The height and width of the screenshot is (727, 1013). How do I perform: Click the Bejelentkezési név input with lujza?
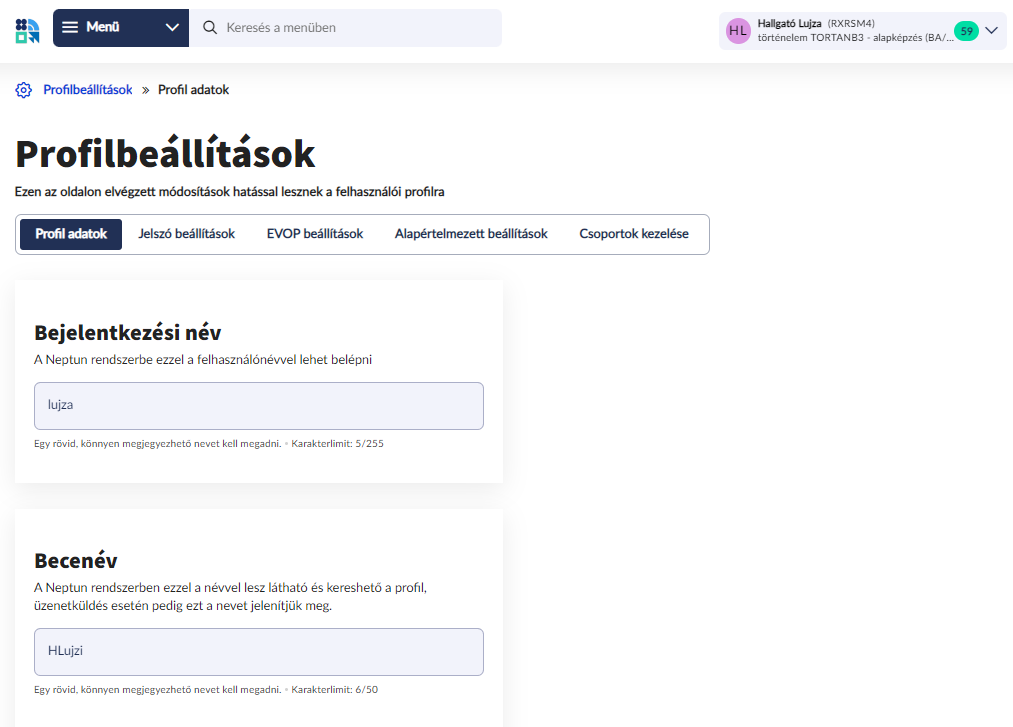click(x=259, y=406)
